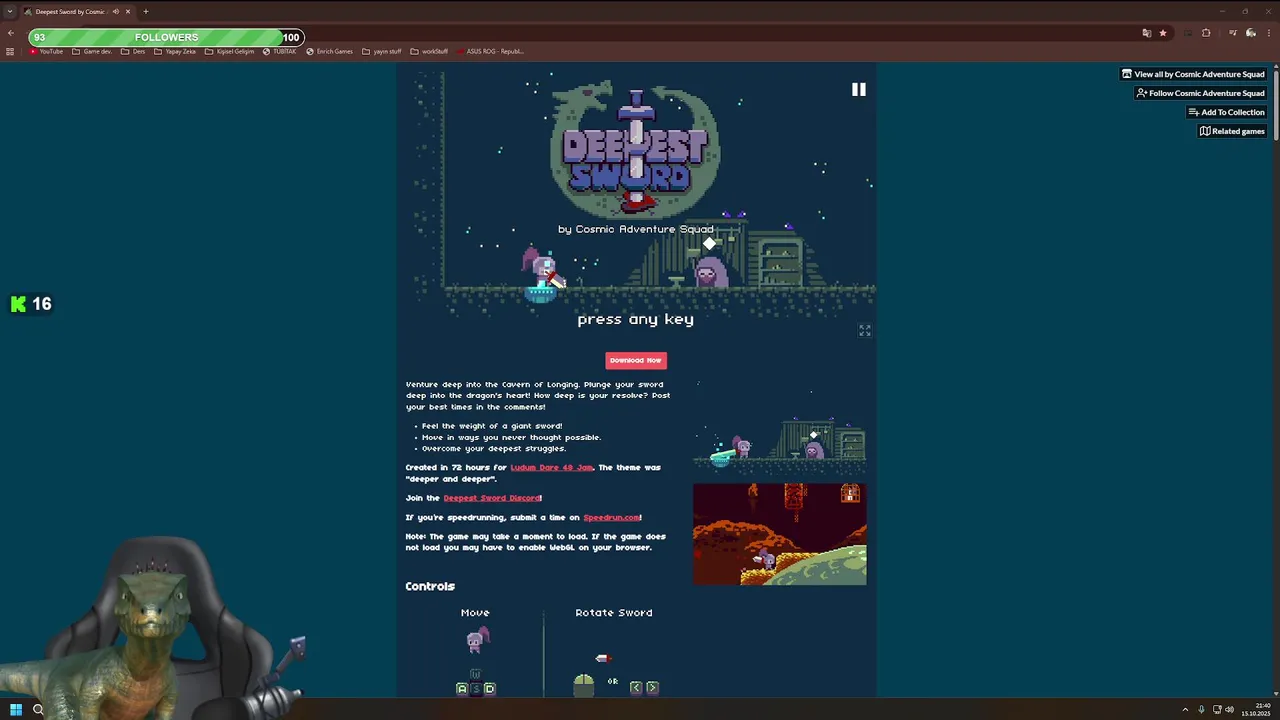This screenshot has width=1280, height=720.
Task: Expand the tab search dropdown
Action: (10, 12)
